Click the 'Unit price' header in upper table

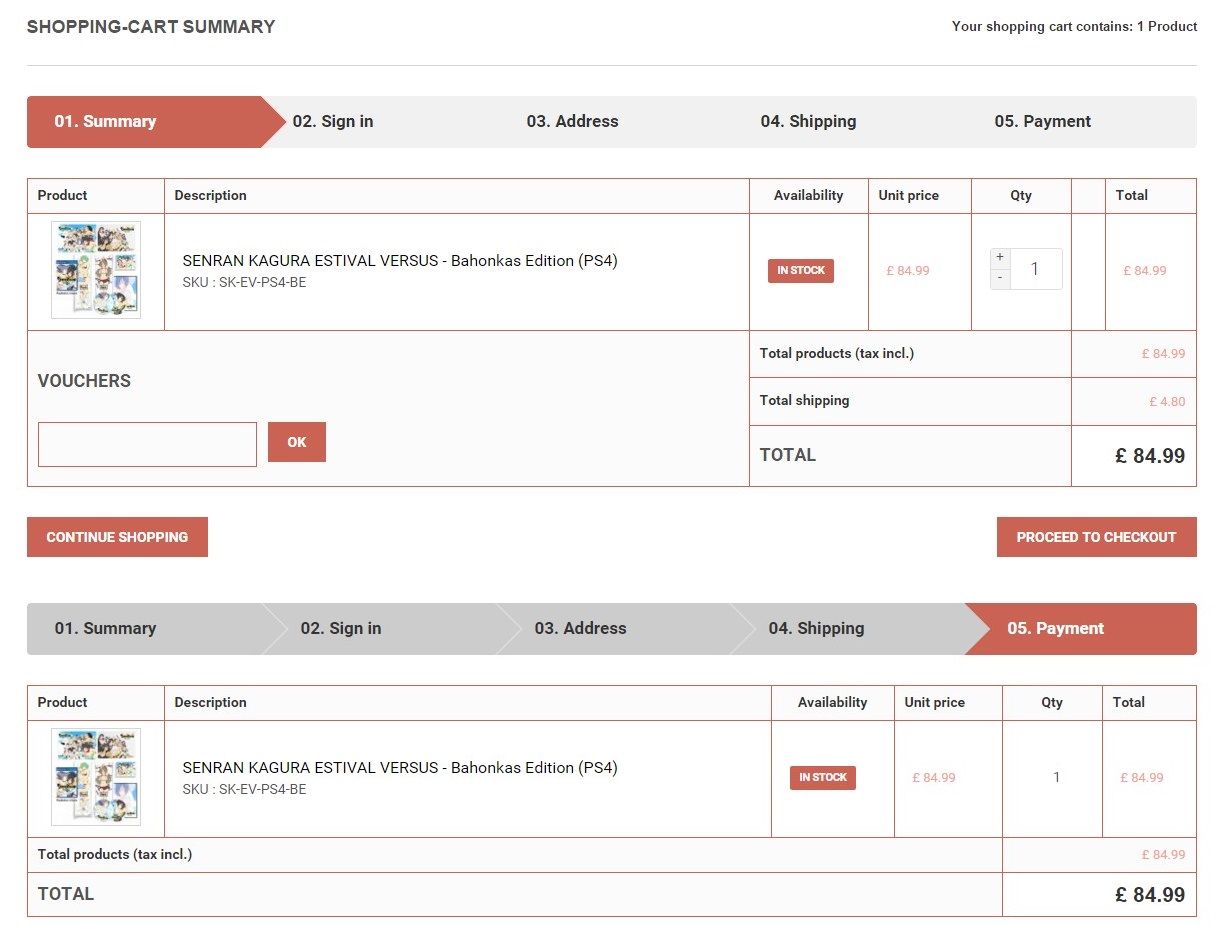pos(909,196)
